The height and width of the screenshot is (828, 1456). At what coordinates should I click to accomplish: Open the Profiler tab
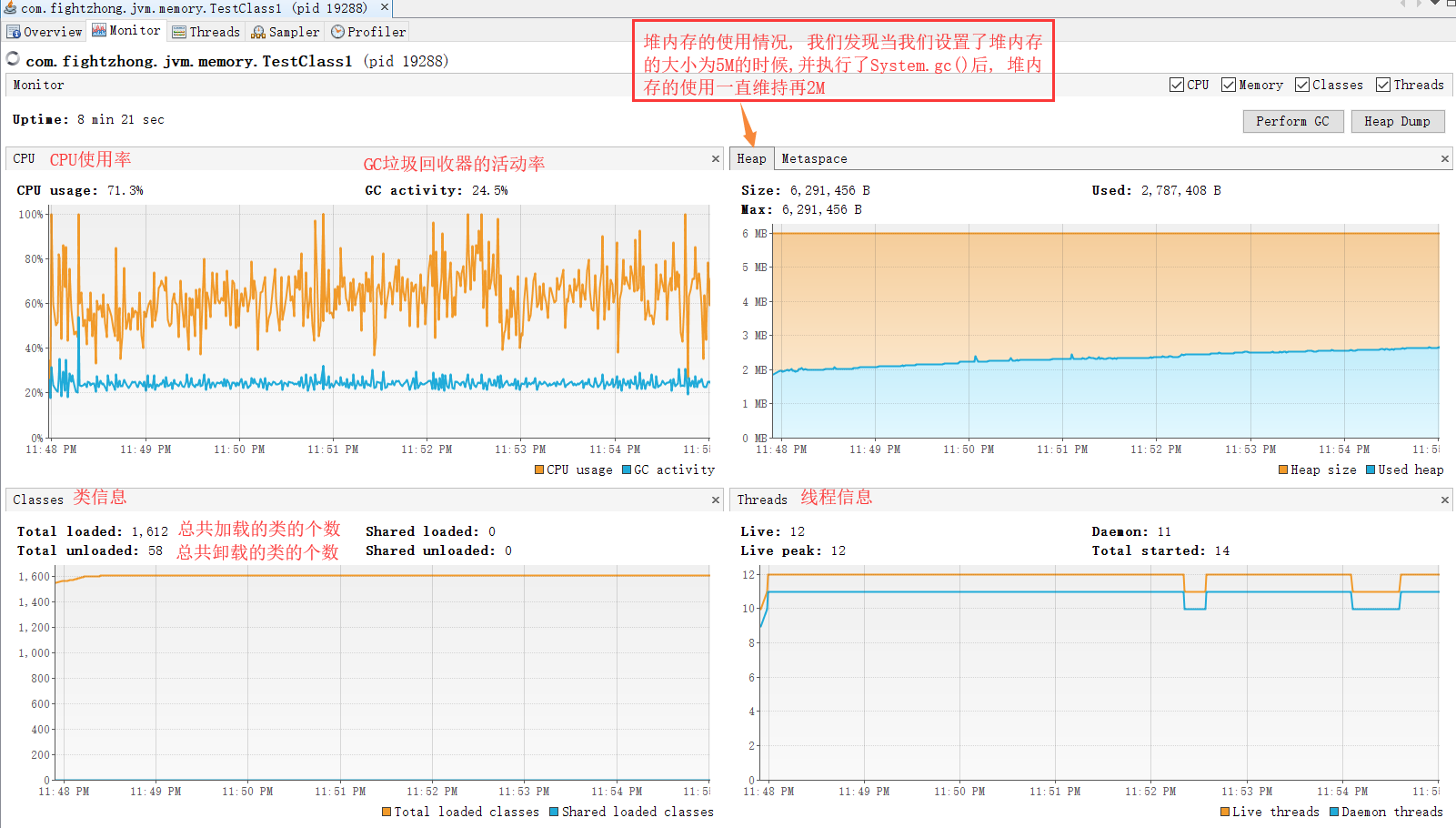click(368, 32)
